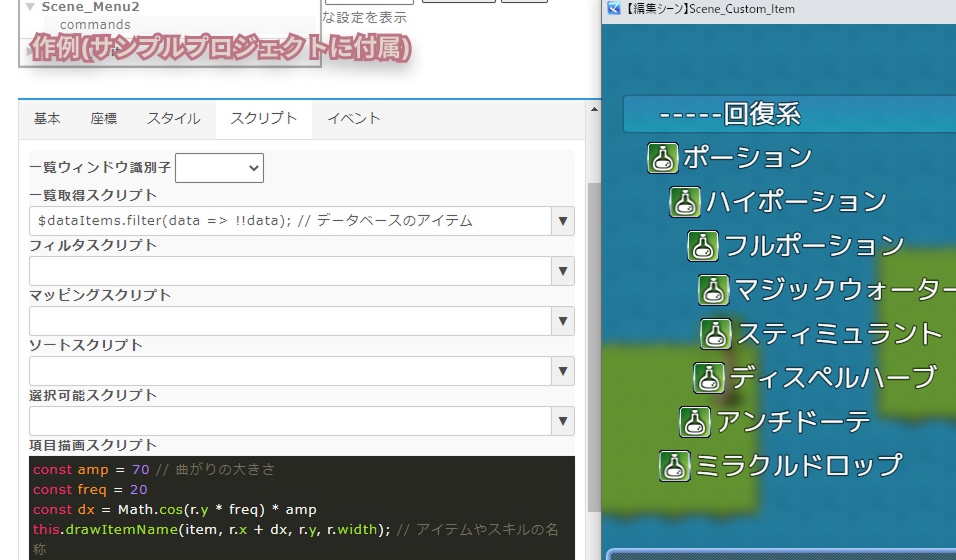This screenshot has height=560, width=956.
Task: Click the const freq = 20 code line
Action: point(90,489)
